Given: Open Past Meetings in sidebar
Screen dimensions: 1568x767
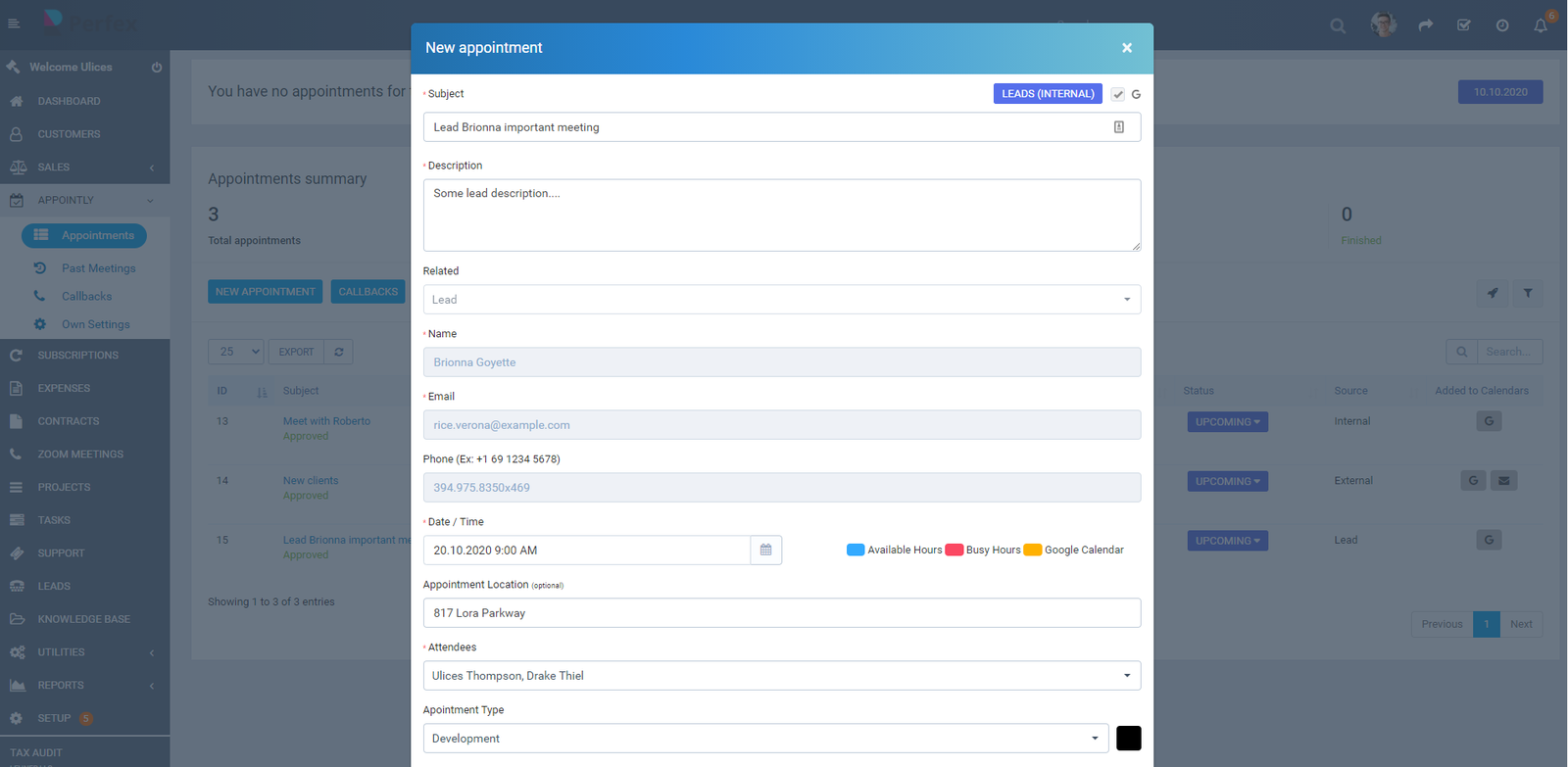Looking at the screenshot, I should [x=98, y=268].
